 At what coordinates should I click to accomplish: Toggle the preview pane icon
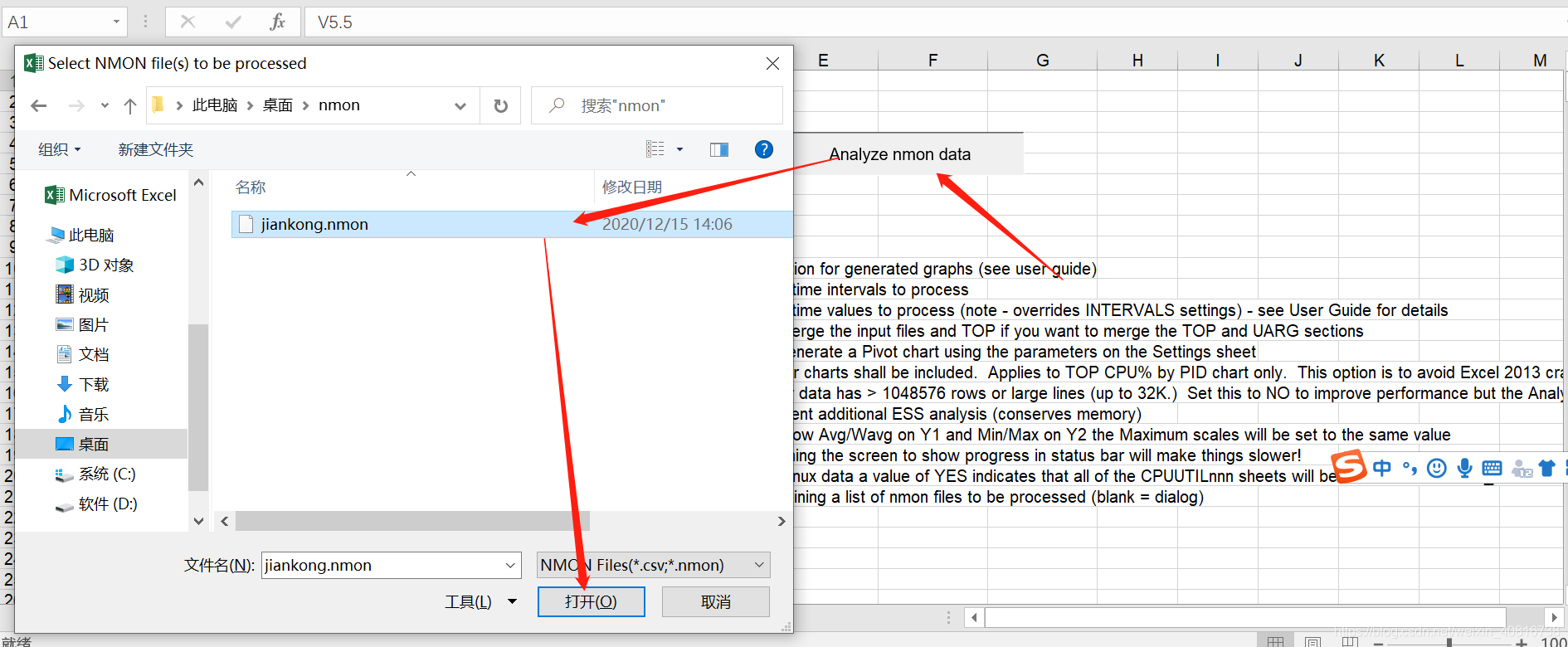coord(719,149)
